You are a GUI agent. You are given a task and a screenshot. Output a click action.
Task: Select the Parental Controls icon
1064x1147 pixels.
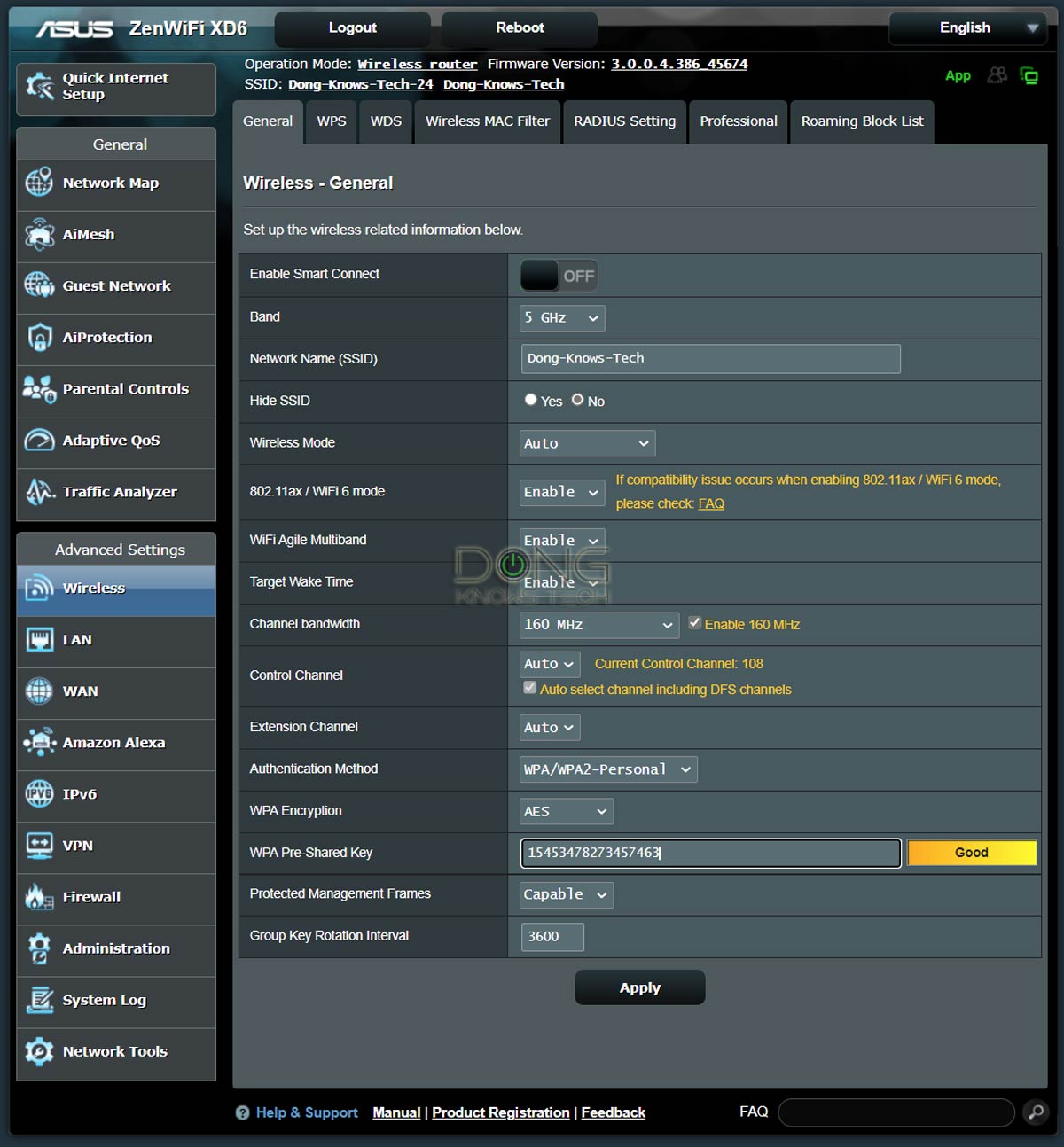pos(39,389)
